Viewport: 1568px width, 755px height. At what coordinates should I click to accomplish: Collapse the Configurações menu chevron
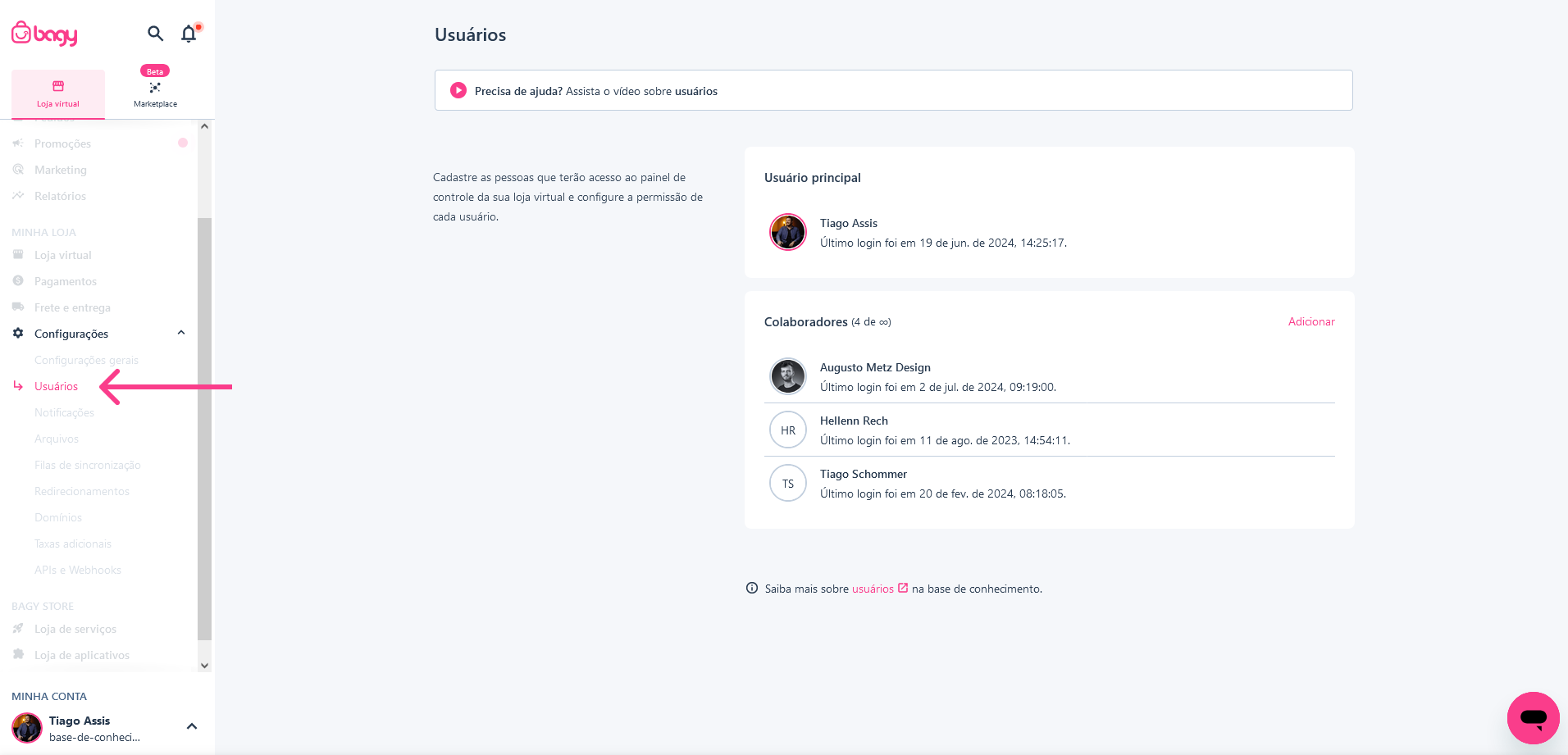point(181,333)
